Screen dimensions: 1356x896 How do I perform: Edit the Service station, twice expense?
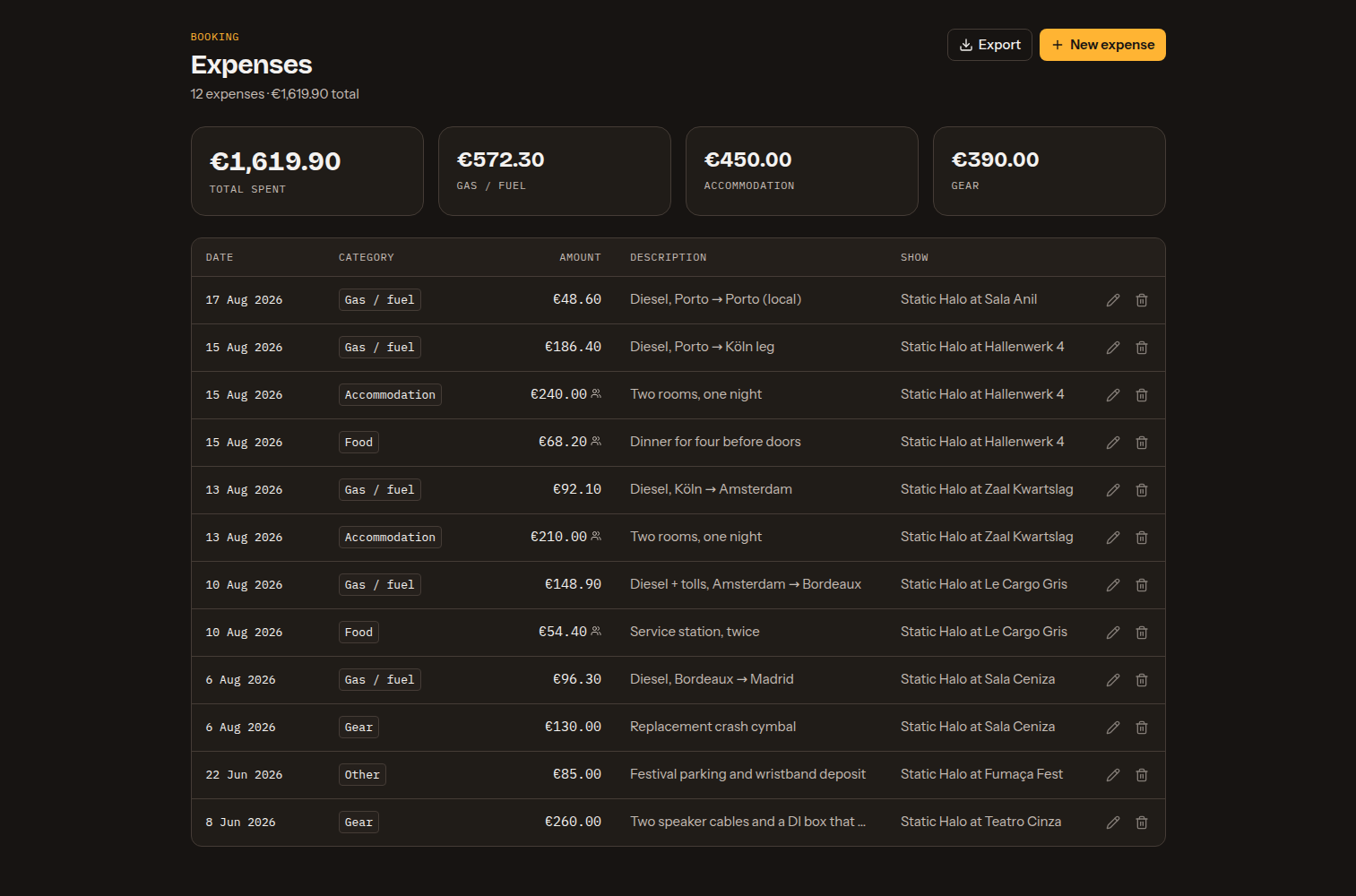[x=1113, y=633]
